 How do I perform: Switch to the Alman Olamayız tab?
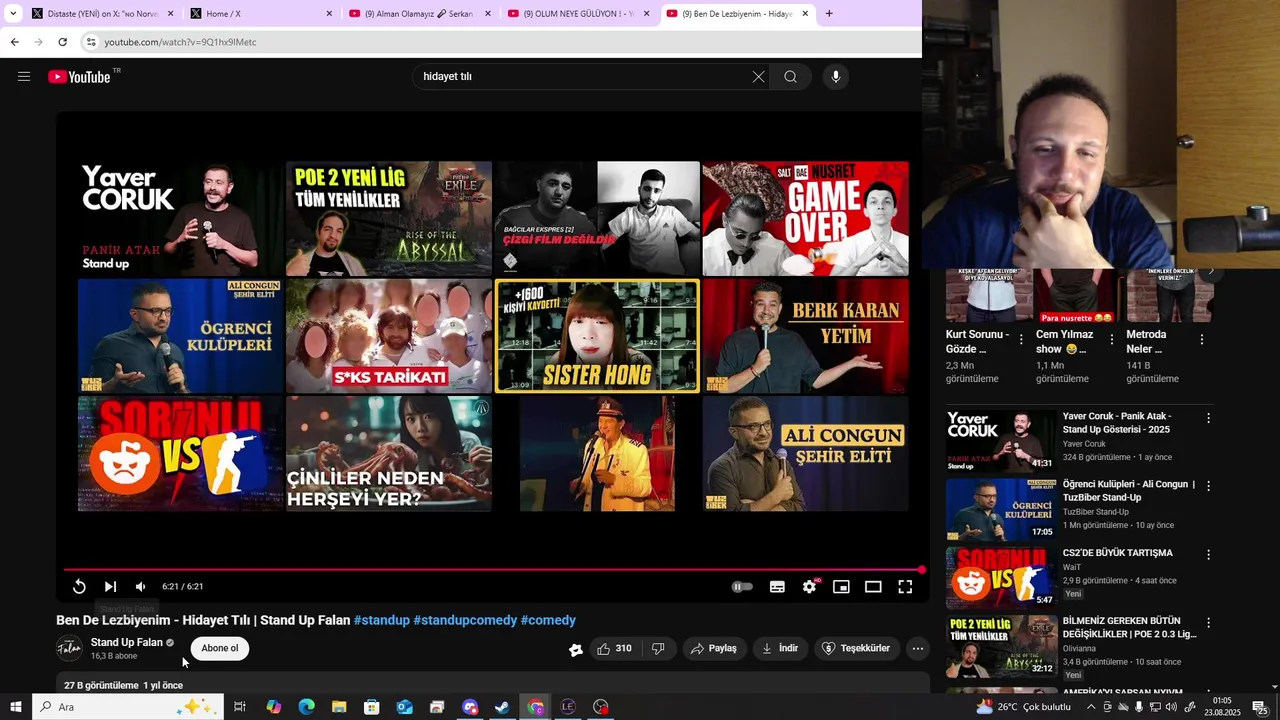[x=420, y=14]
